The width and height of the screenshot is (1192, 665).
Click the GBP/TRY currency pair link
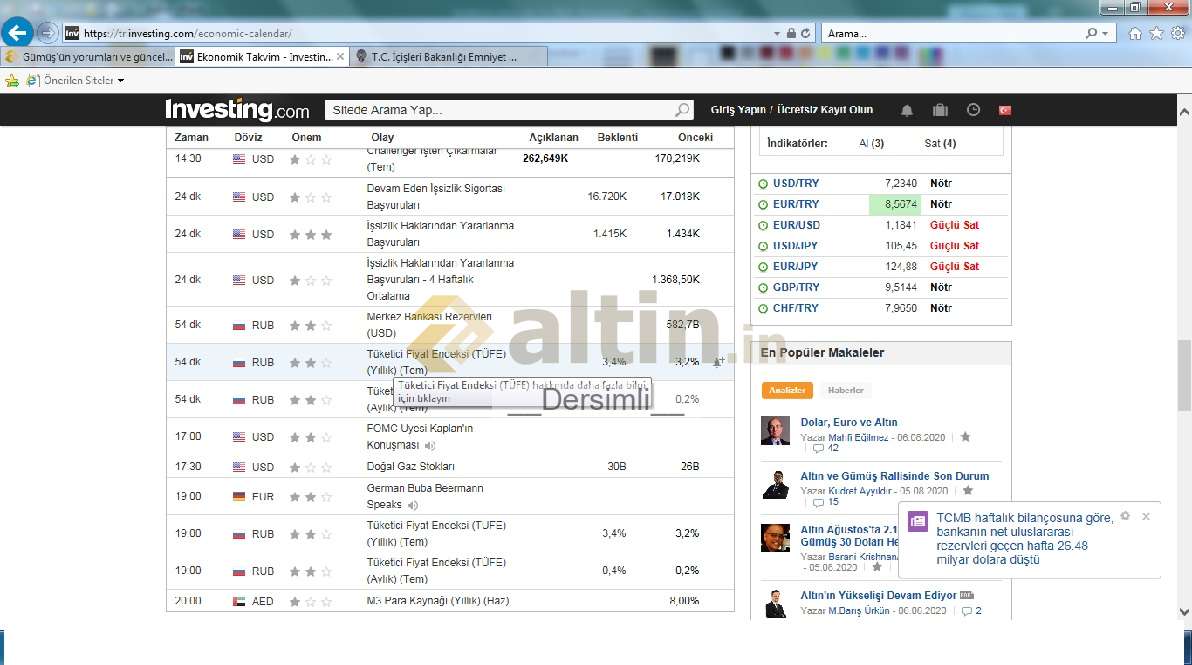click(796, 287)
